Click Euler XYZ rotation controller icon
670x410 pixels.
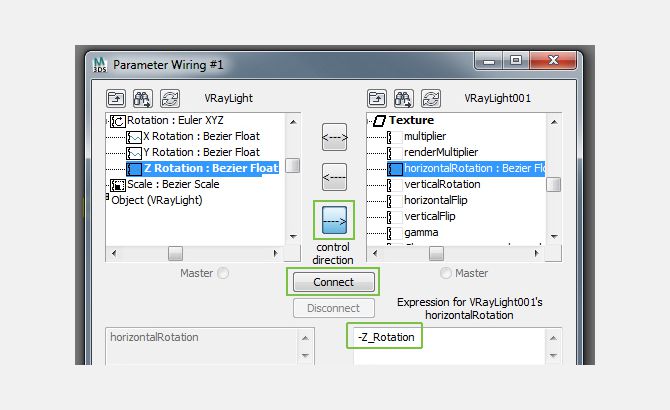point(118,121)
